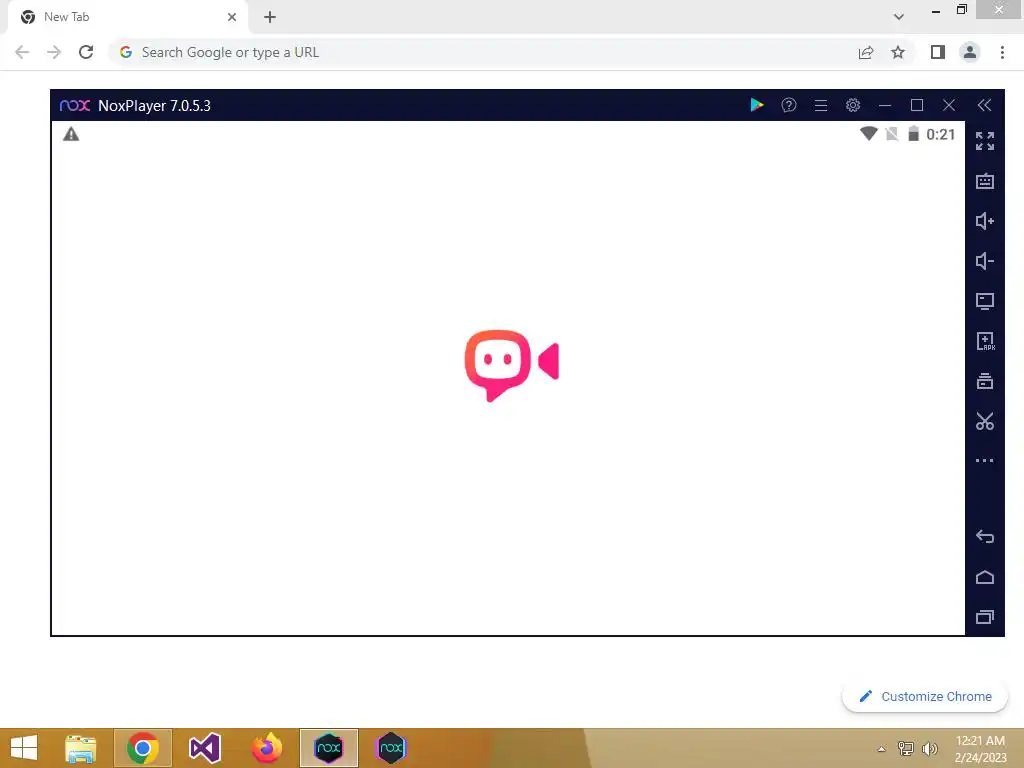Open screen display icon in Nox sidebar
Viewport: 1024px width, 768px height.
(x=984, y=300)
